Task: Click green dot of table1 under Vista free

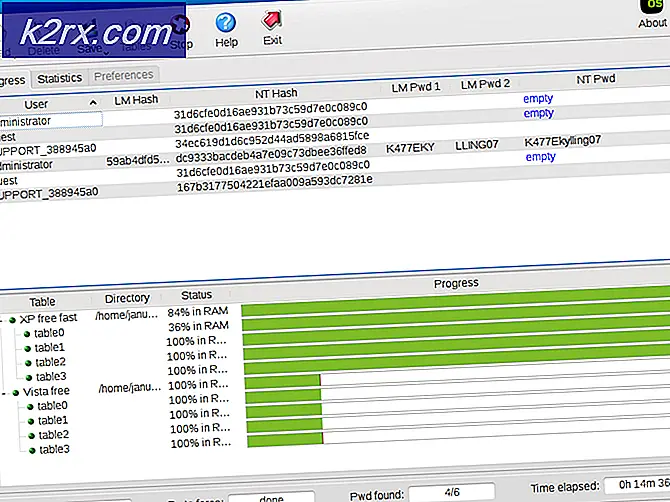Action: pos(31,422)
